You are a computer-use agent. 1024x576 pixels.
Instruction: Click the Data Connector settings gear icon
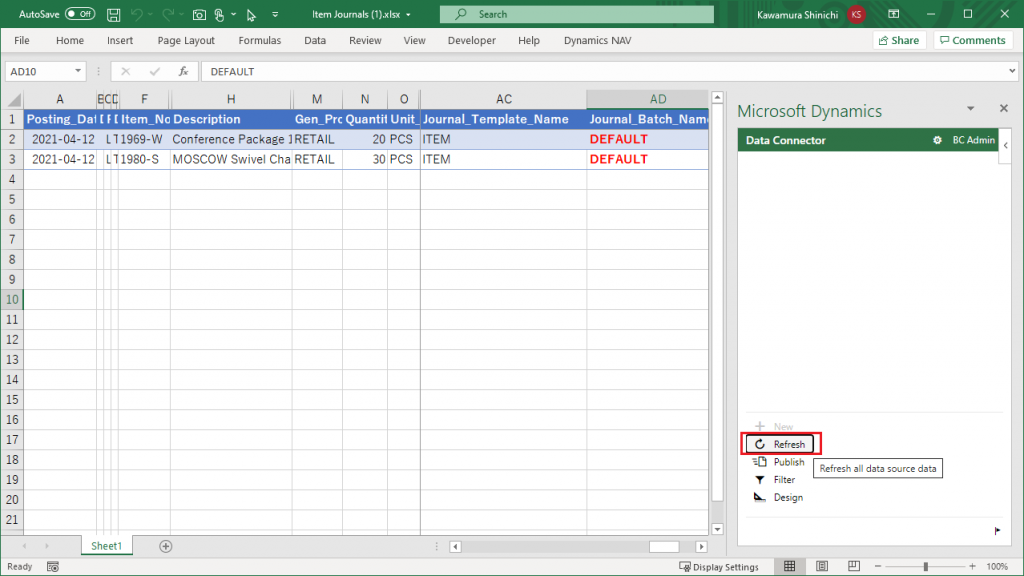click(937, 140)
